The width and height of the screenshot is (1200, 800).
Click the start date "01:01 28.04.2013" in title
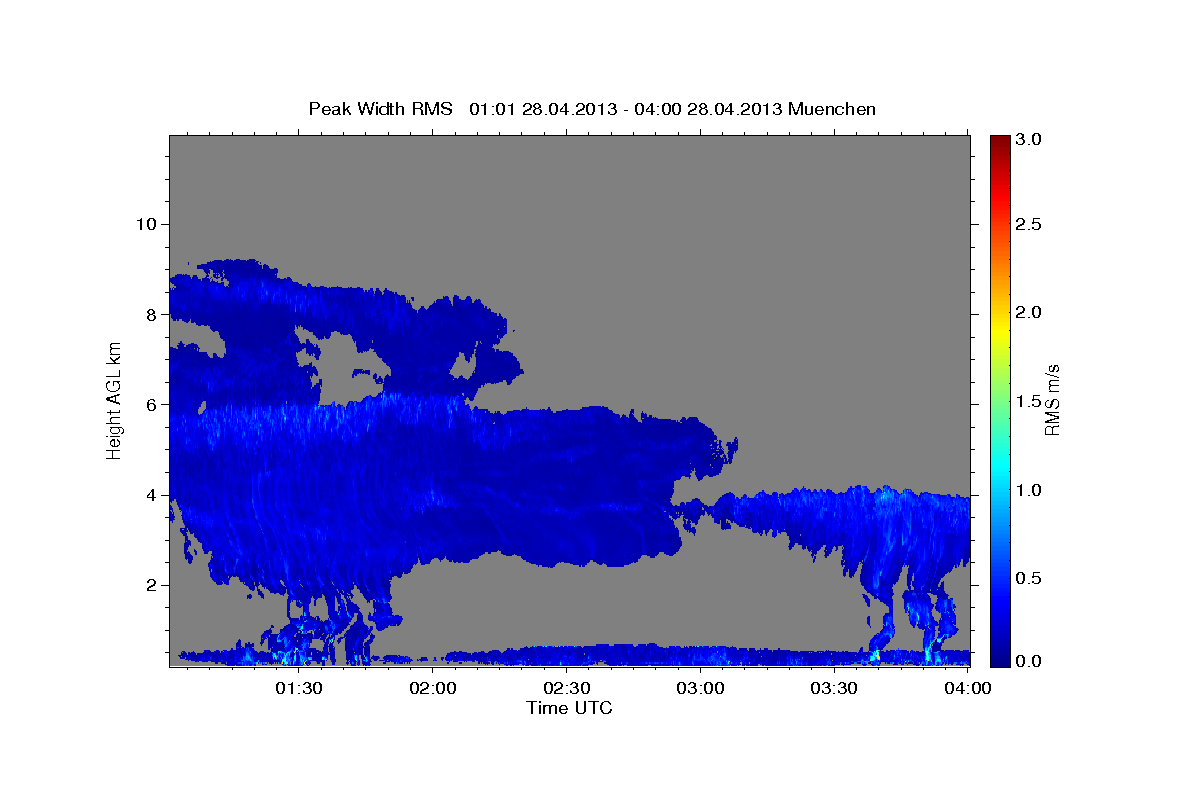point(541,109)
